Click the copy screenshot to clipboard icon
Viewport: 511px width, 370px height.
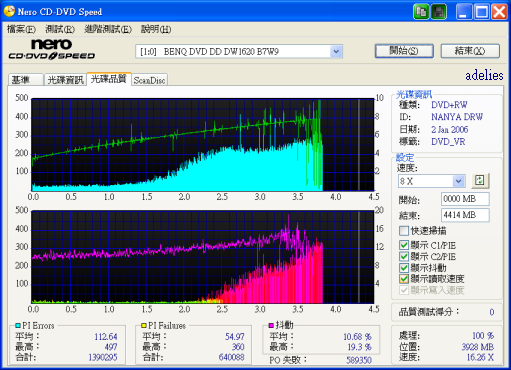pos(421,12)
